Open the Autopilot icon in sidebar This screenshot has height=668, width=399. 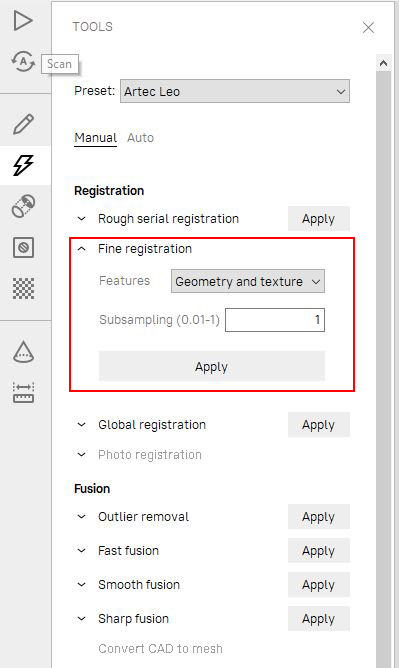(23, 62)
